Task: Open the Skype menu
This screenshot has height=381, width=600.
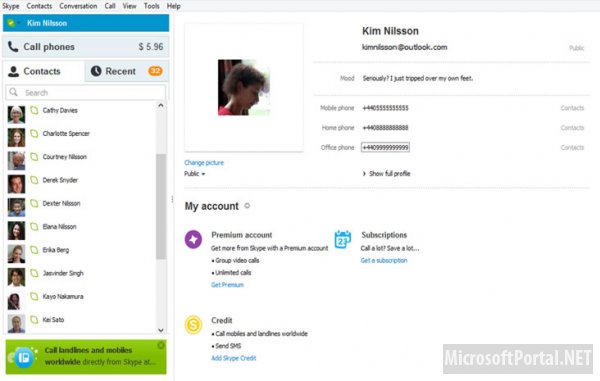Action: click(11, 6)
